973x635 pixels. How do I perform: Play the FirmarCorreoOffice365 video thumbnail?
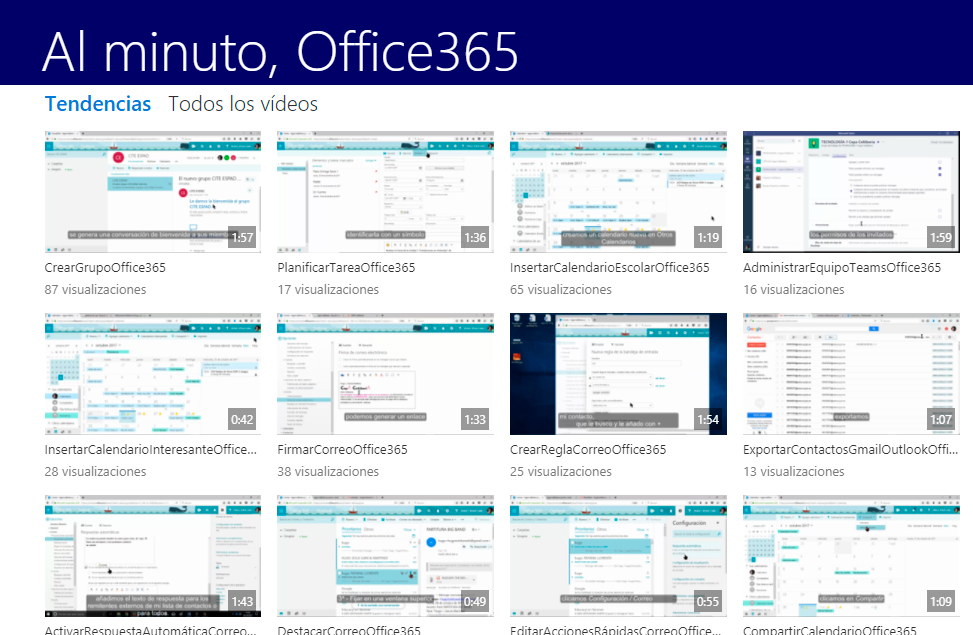pyautogui.click(x=385, y=374)
